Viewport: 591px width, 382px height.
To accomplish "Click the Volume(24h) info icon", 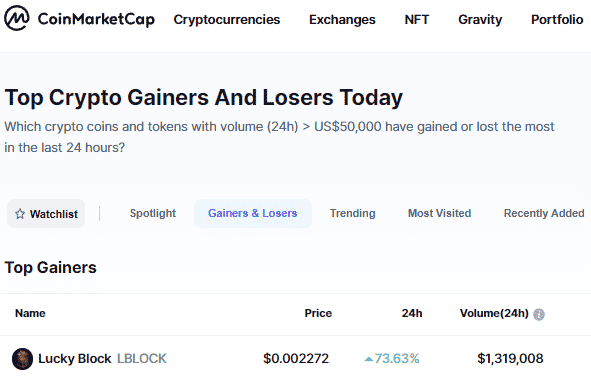I will coord(539,314).
